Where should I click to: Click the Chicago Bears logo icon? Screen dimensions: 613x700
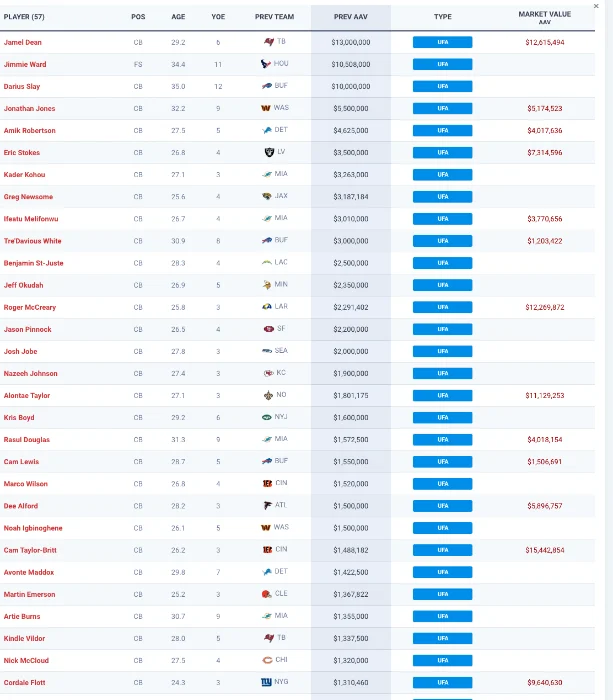[x=267, y=660]
